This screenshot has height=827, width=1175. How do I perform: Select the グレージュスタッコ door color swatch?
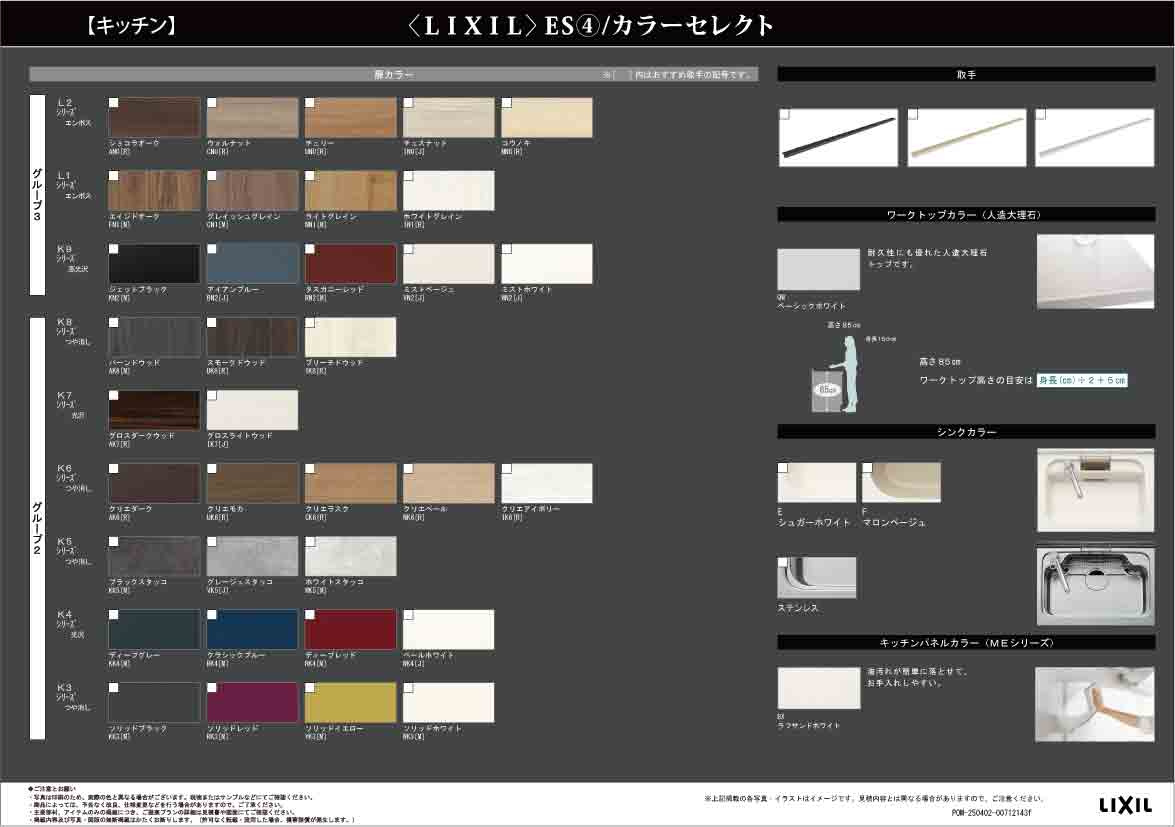click(251, 556)
